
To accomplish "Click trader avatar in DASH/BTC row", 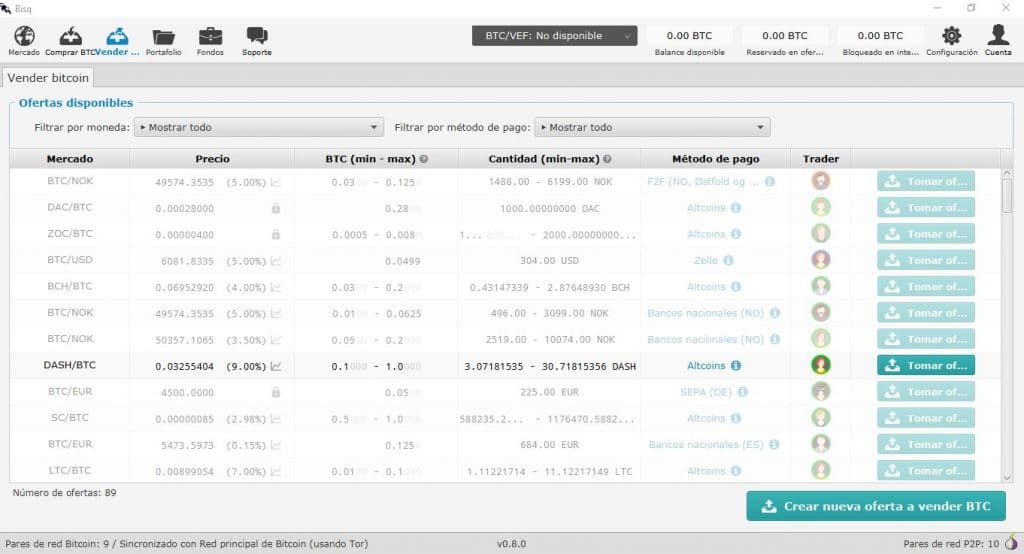I will pyautogui.click(x=821, y=365).
